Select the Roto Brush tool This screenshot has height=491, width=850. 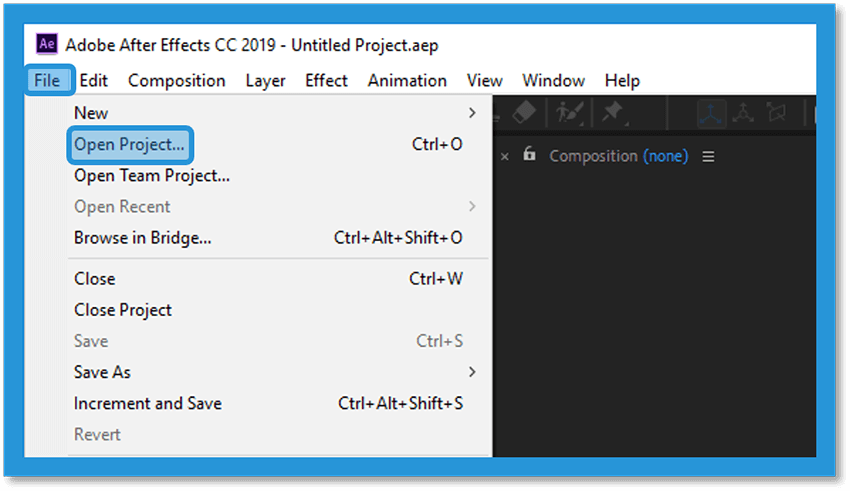point(569,113)
